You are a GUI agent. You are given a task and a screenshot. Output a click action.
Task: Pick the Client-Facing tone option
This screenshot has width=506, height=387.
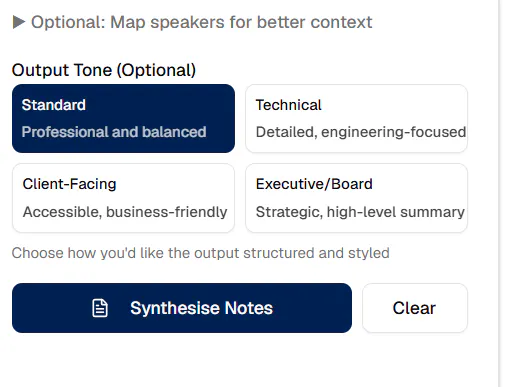[x=123, y=198]
